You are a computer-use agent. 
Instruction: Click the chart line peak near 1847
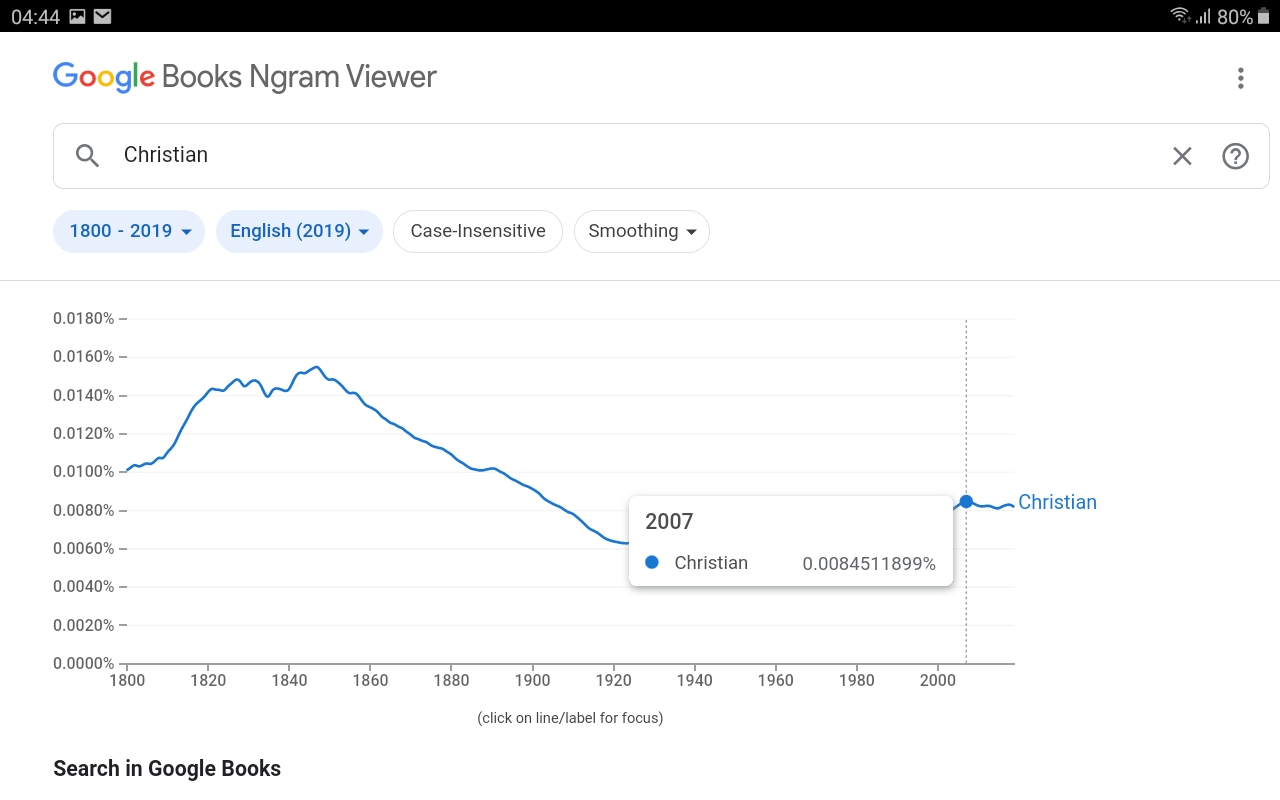[316, 367]
